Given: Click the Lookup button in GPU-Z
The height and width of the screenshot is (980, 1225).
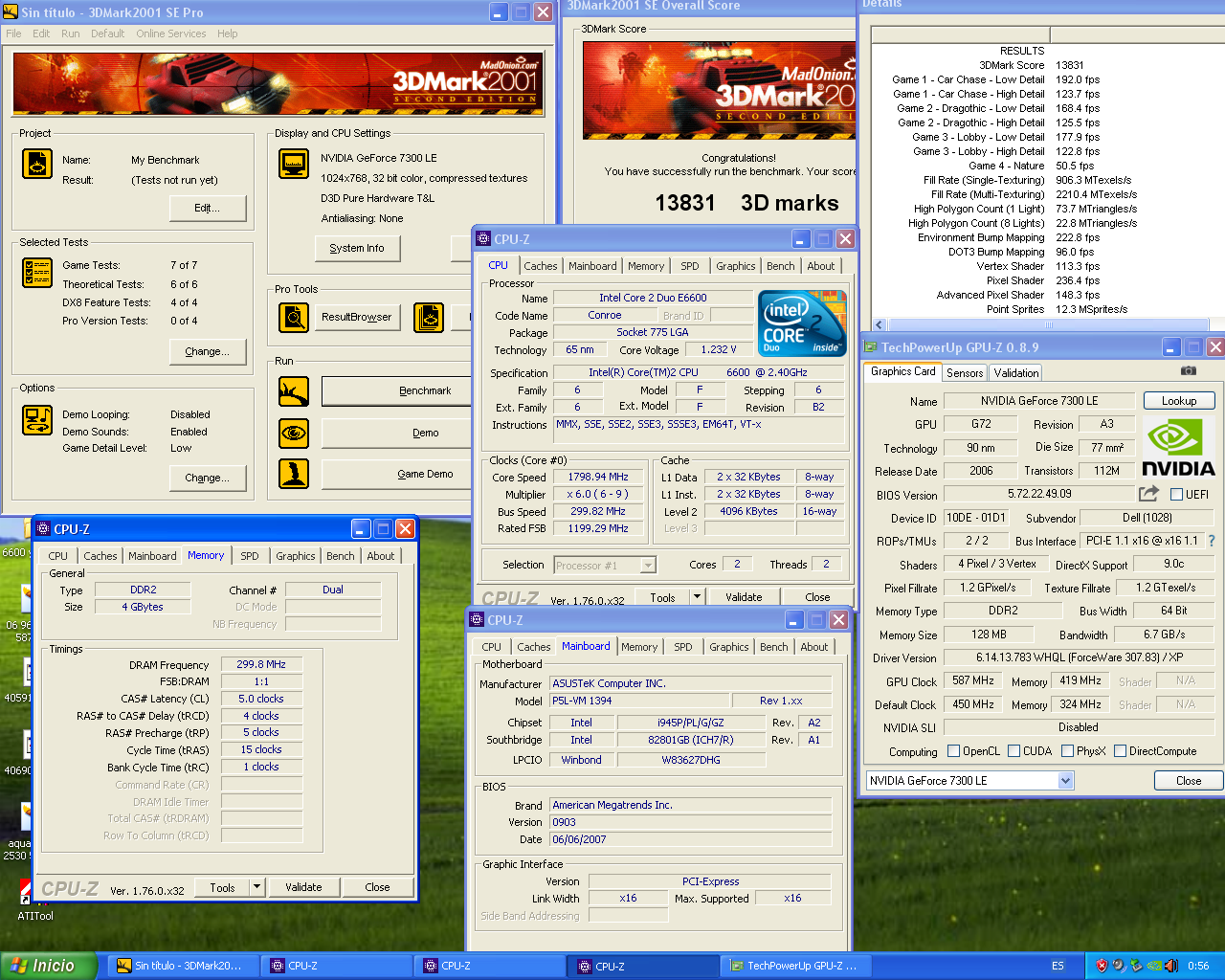Looking at the screenshot, I should pos(1179,401).
